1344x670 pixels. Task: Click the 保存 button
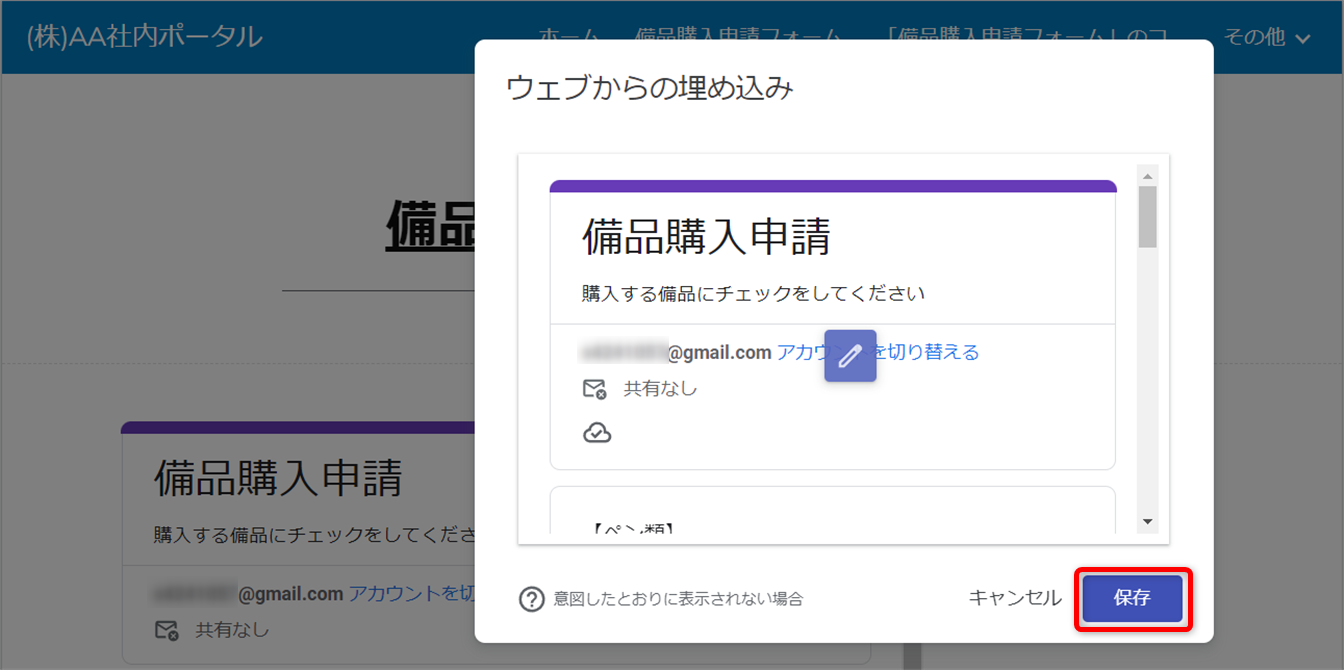pyautogui.click(x=1132, y=599)
